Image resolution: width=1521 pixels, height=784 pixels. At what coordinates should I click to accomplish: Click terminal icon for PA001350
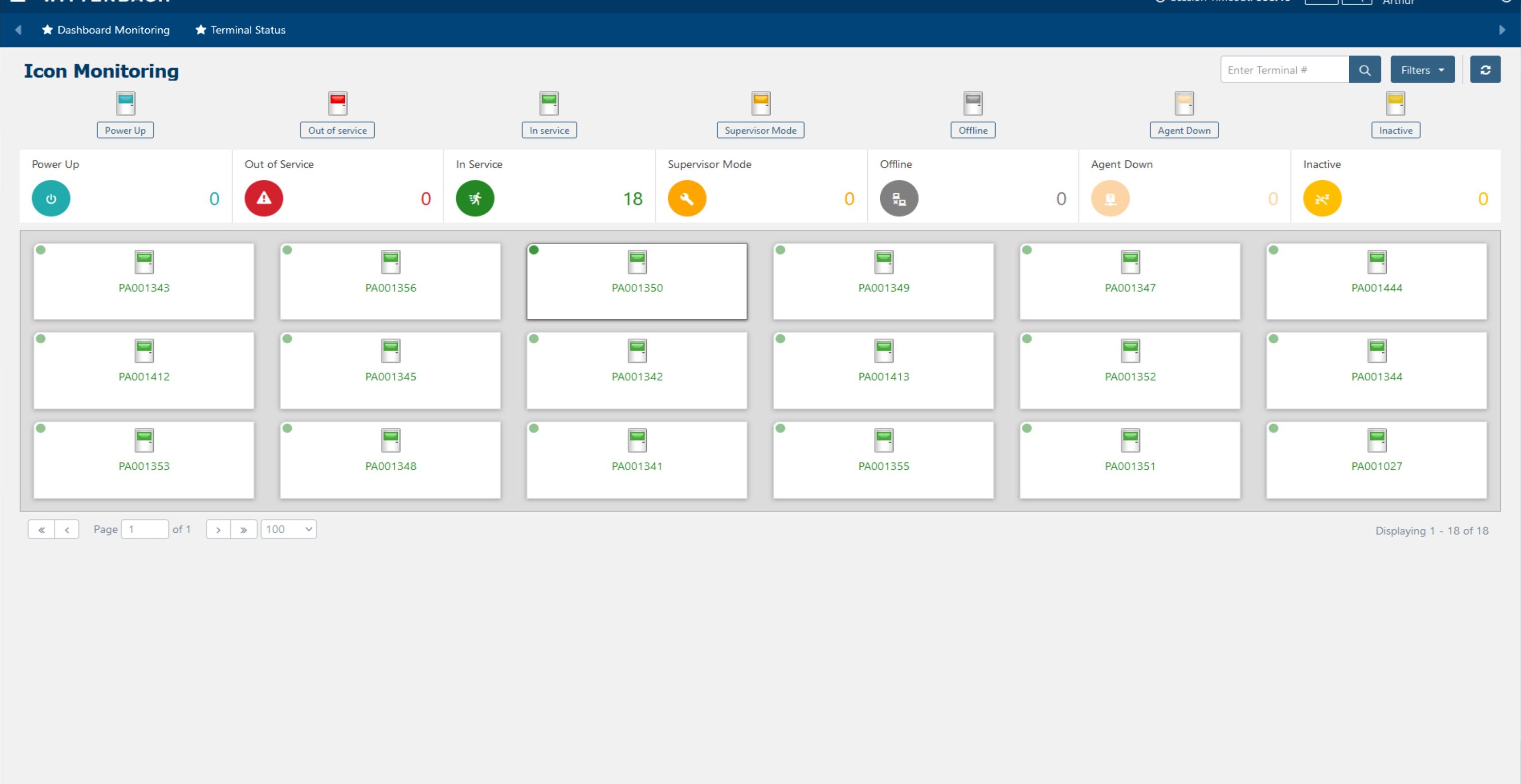637,262
